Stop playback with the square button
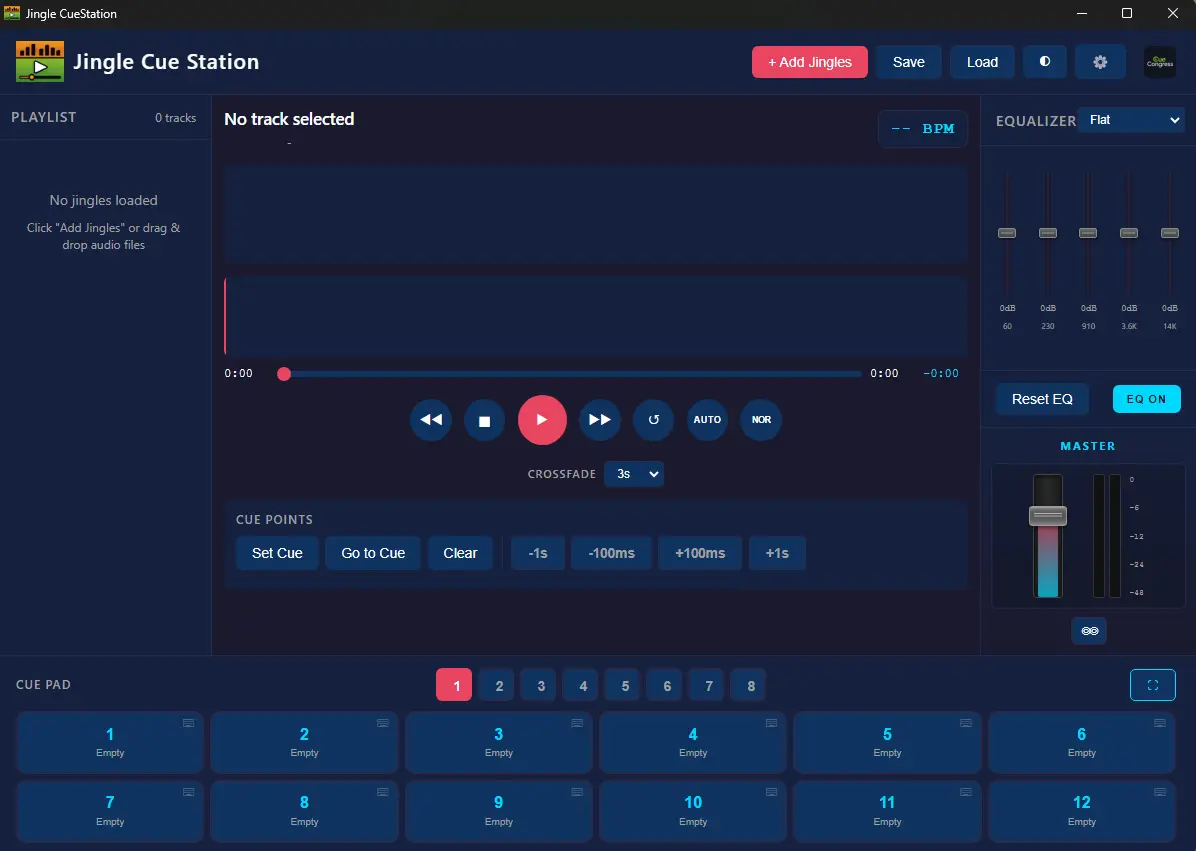The height and width of the screenshot is (851, 1196). (484, 420)
